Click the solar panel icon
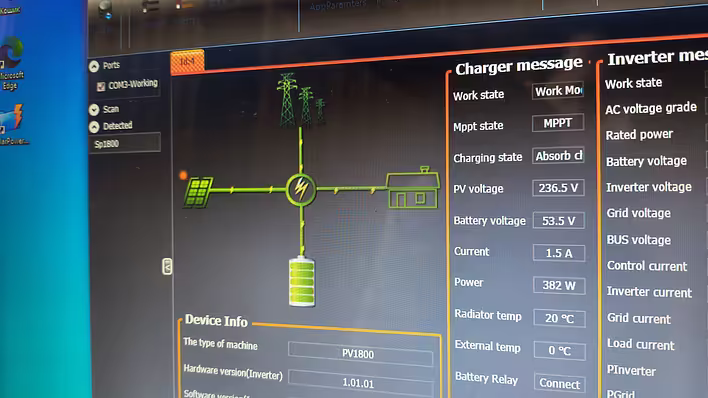This screenshot has height=398, width=708. click(x=197, y=192)
